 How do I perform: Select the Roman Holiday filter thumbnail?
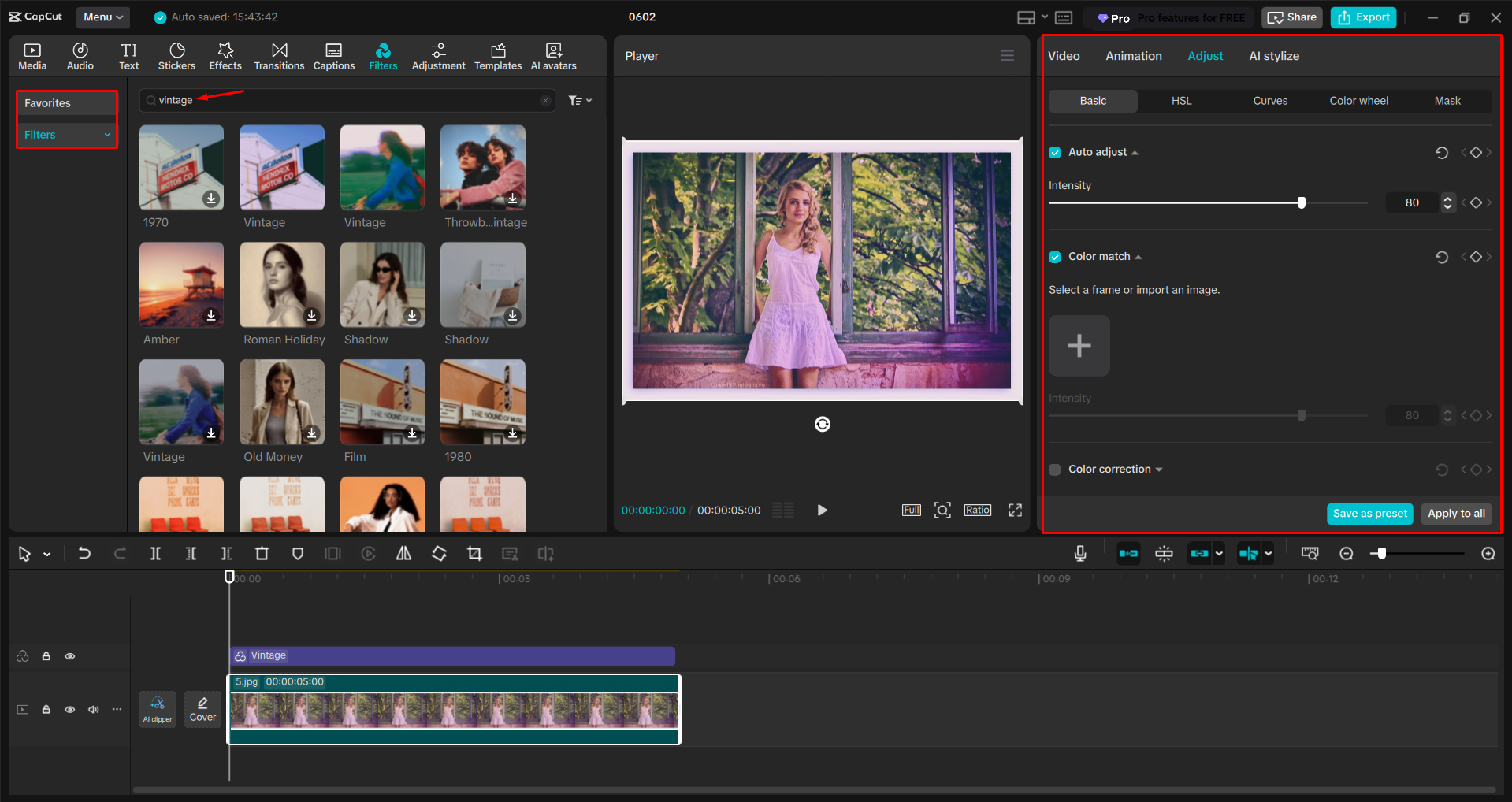pyautogui.click(x=281, y=284)
